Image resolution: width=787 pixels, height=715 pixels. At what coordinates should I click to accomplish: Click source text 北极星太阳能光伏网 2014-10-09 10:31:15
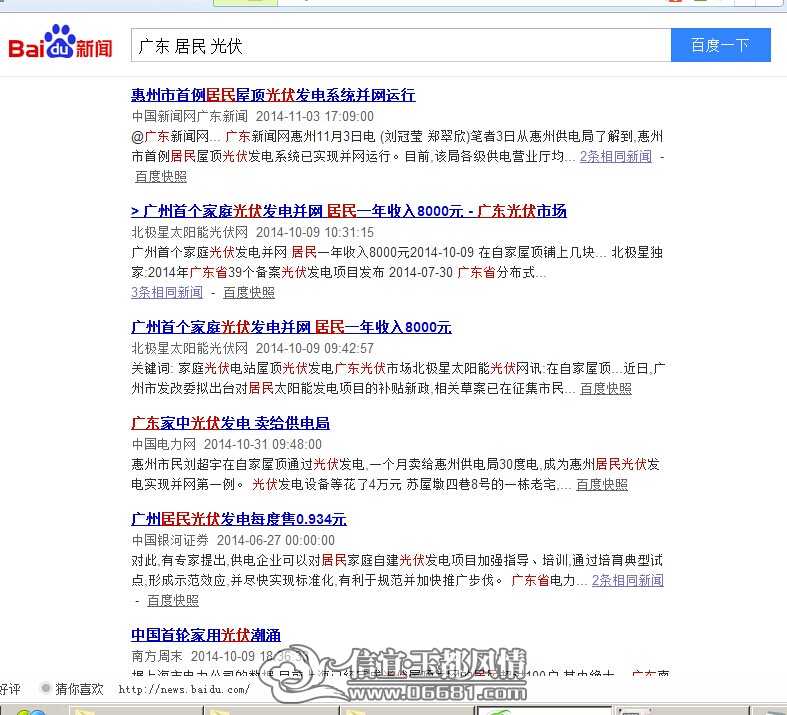[252, 232]
